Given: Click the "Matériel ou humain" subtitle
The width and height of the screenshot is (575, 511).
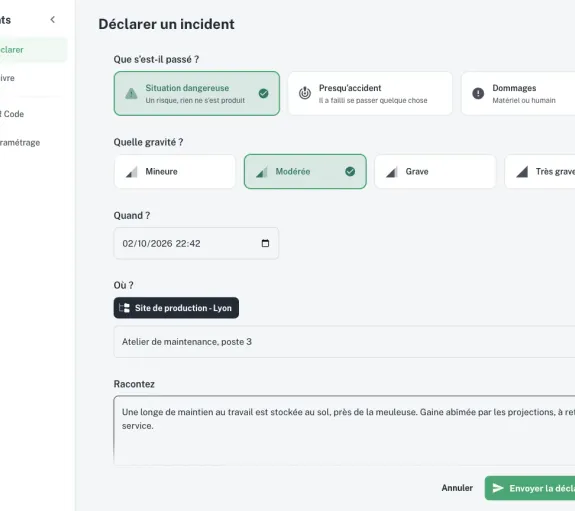Looking at the screenshot, I should [x=524, y=101].
